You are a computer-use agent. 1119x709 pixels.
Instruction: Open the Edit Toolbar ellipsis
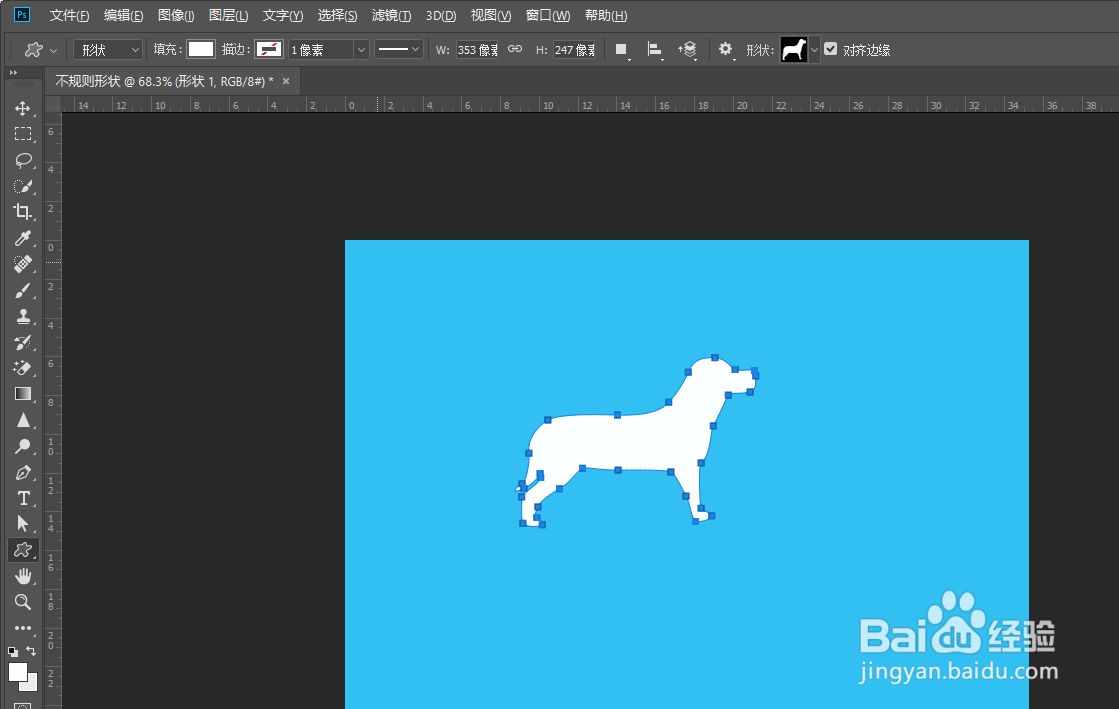(23, 628)
